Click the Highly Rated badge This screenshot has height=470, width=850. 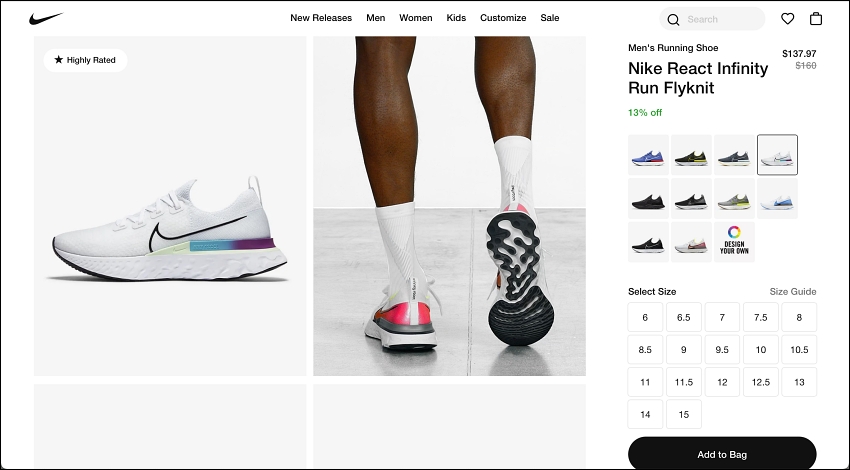[85, 60]
